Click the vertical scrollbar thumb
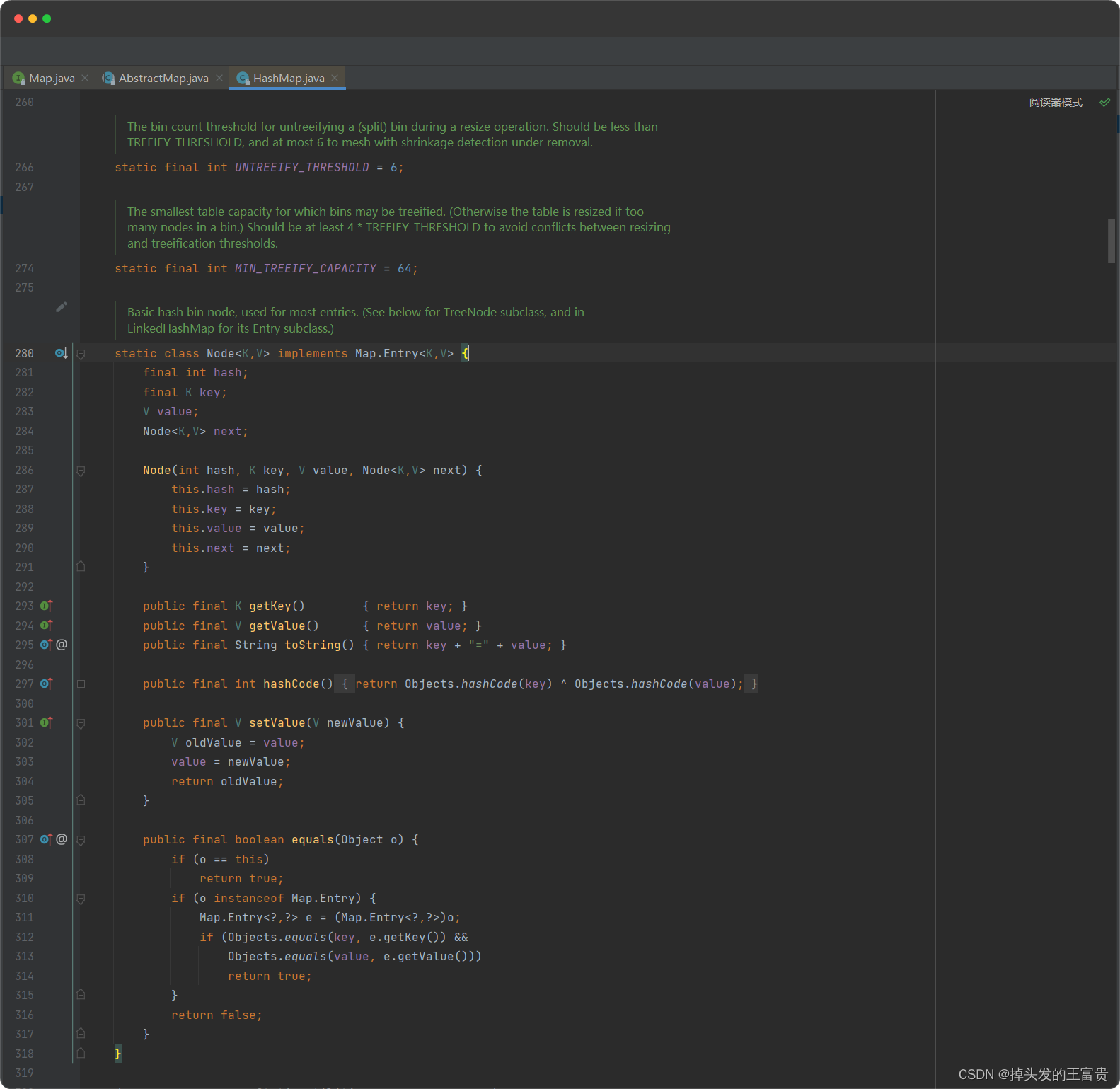 (x=1112, y=241)
